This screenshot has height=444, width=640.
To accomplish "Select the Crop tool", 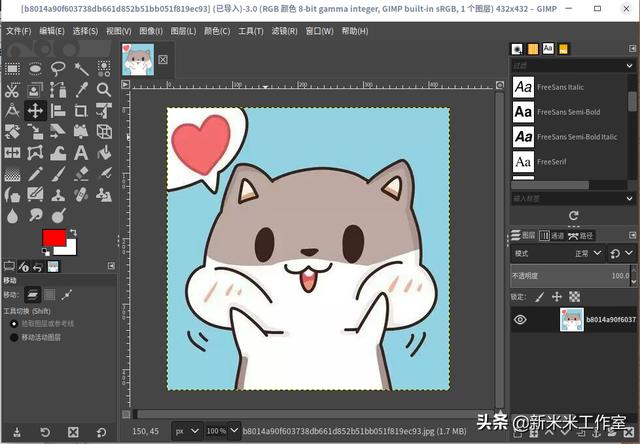I will tap(81, 111).
